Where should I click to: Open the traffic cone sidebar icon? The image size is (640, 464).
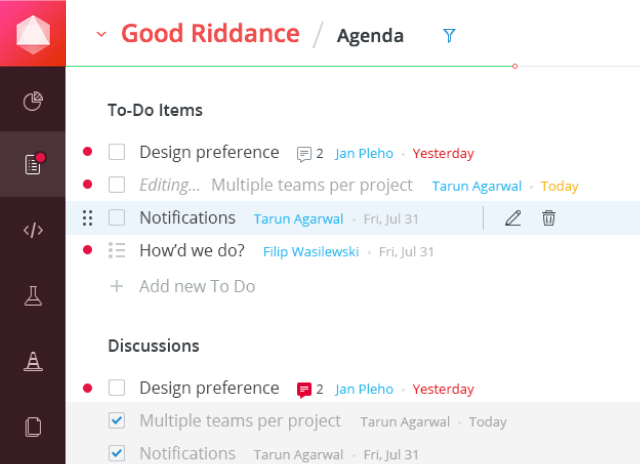pyautogui.click(x=33, y=361)
